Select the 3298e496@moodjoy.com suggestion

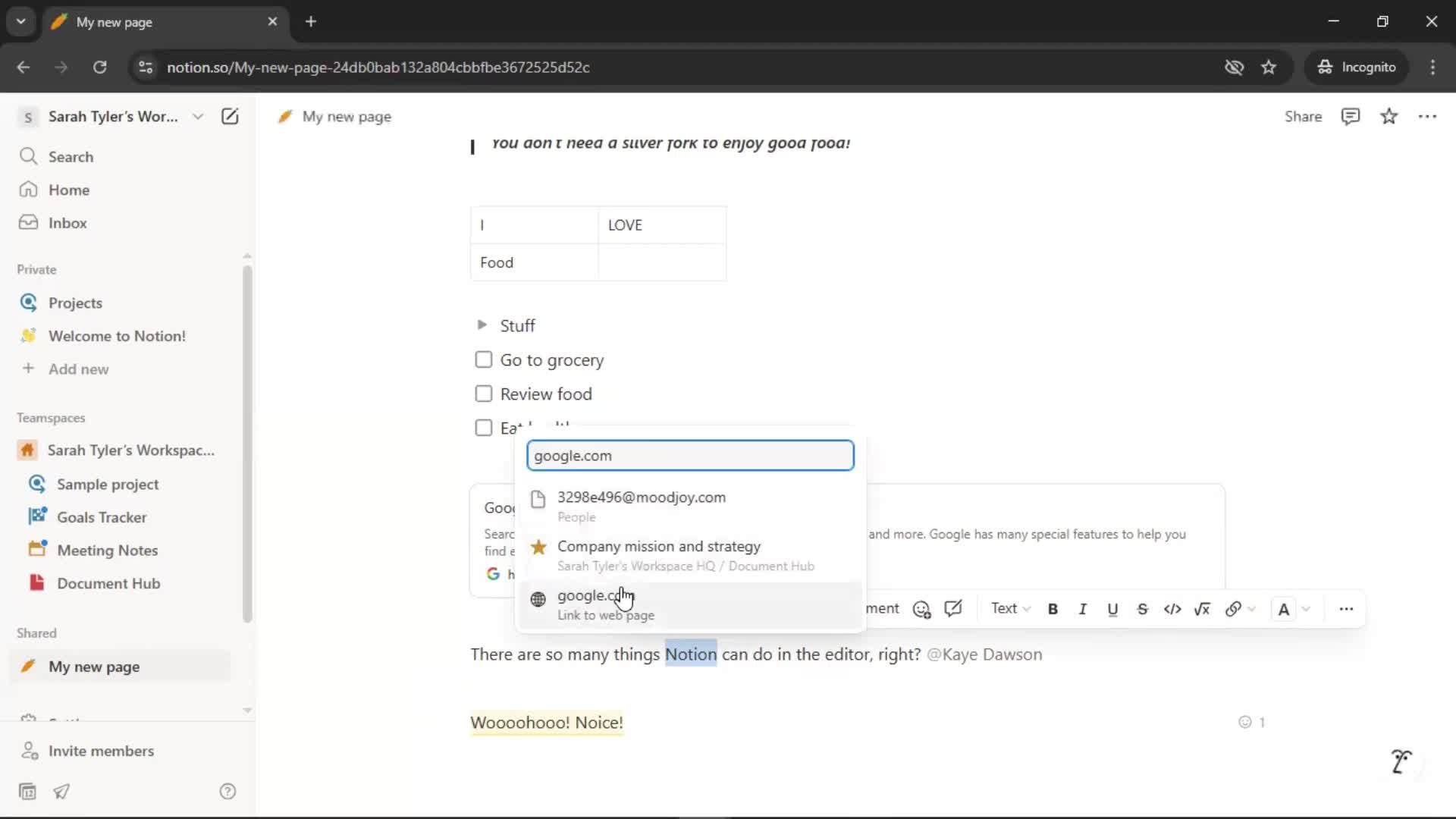point(690,506)
